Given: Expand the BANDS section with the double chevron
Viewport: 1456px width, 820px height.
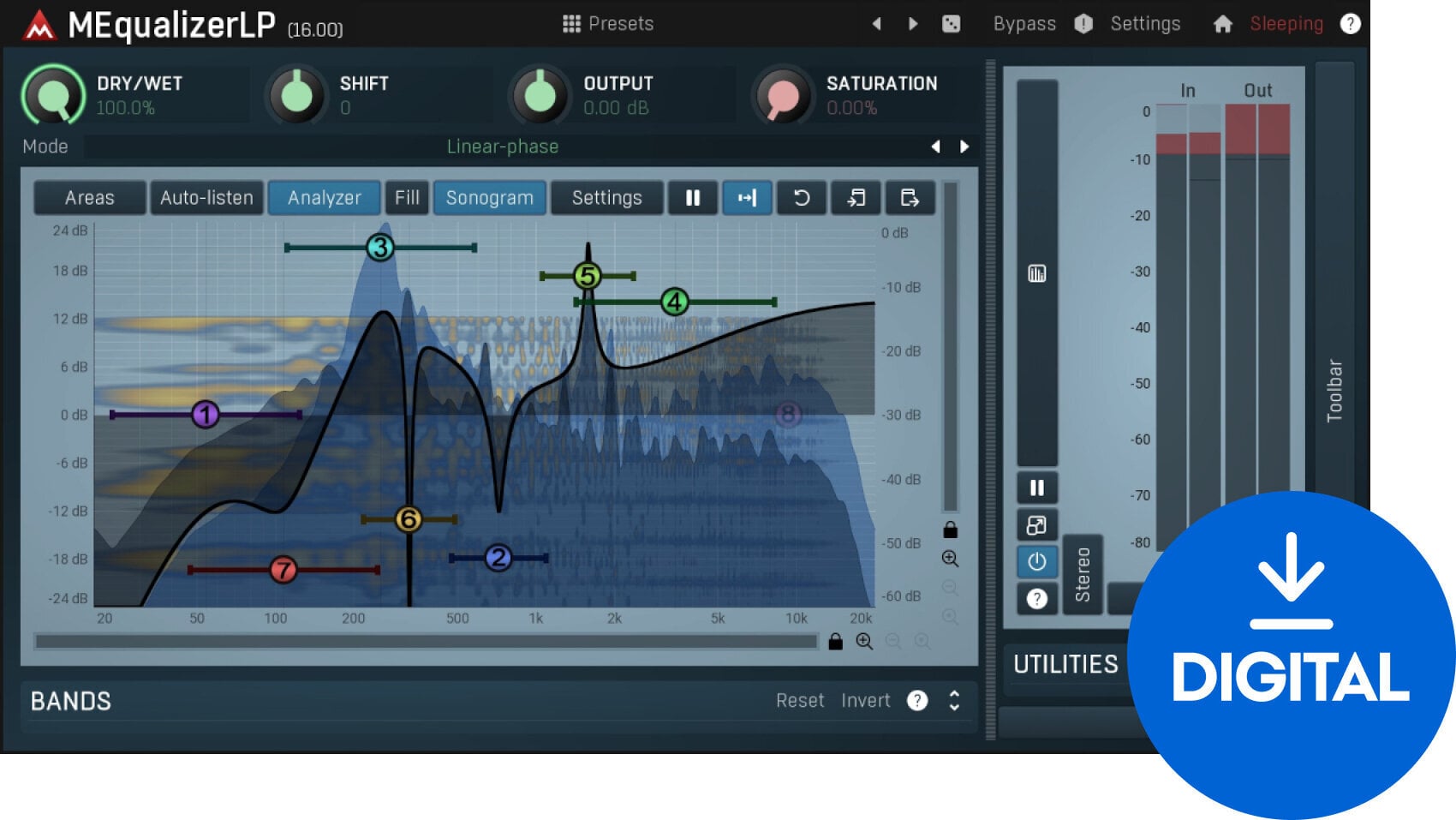Looking at the screenshot, I should (953, 701).
